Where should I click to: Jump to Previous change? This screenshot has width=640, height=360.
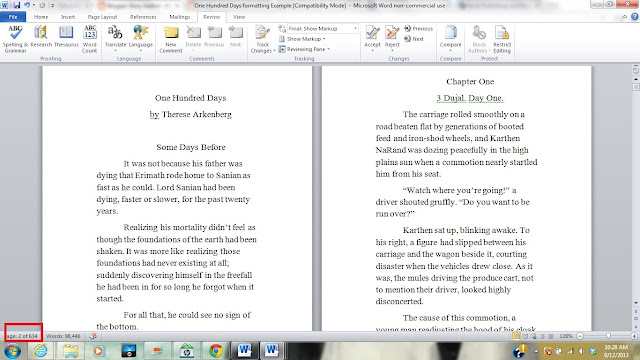418,29
